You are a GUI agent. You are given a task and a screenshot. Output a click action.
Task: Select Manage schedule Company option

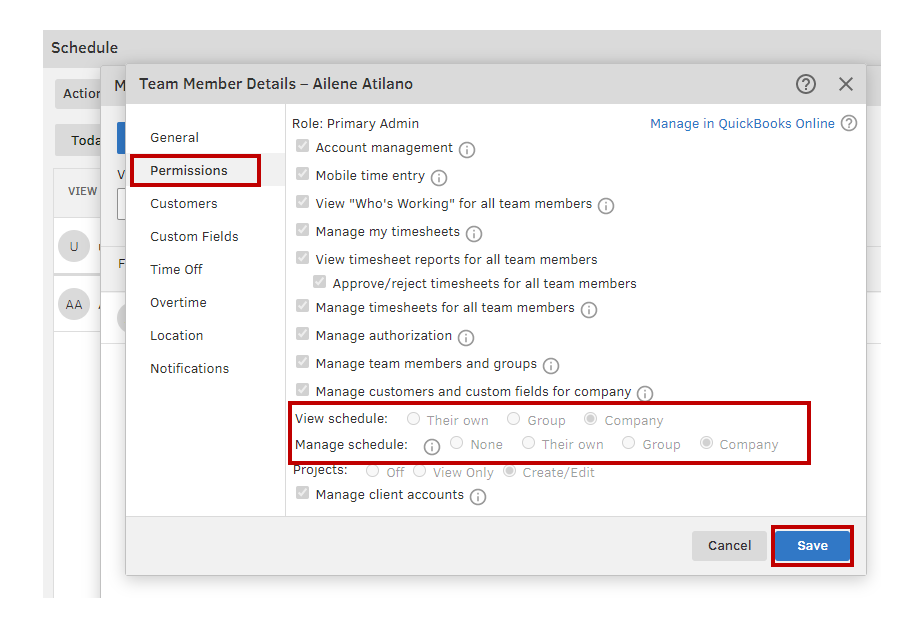[706, 443]
